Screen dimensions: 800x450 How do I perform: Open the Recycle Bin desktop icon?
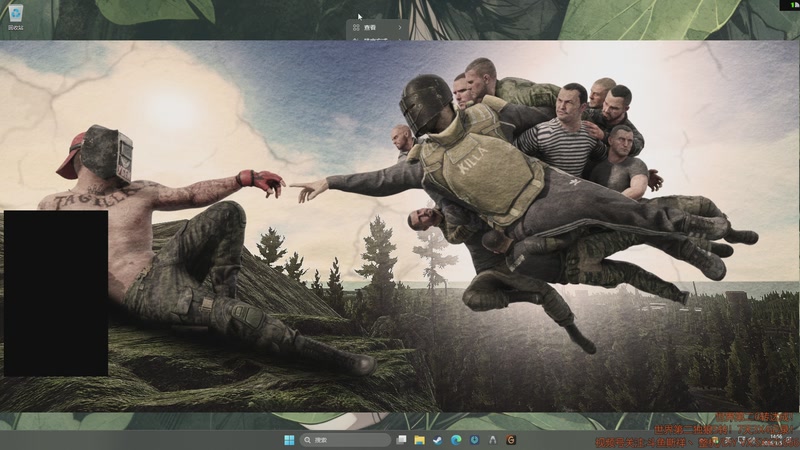15,17
